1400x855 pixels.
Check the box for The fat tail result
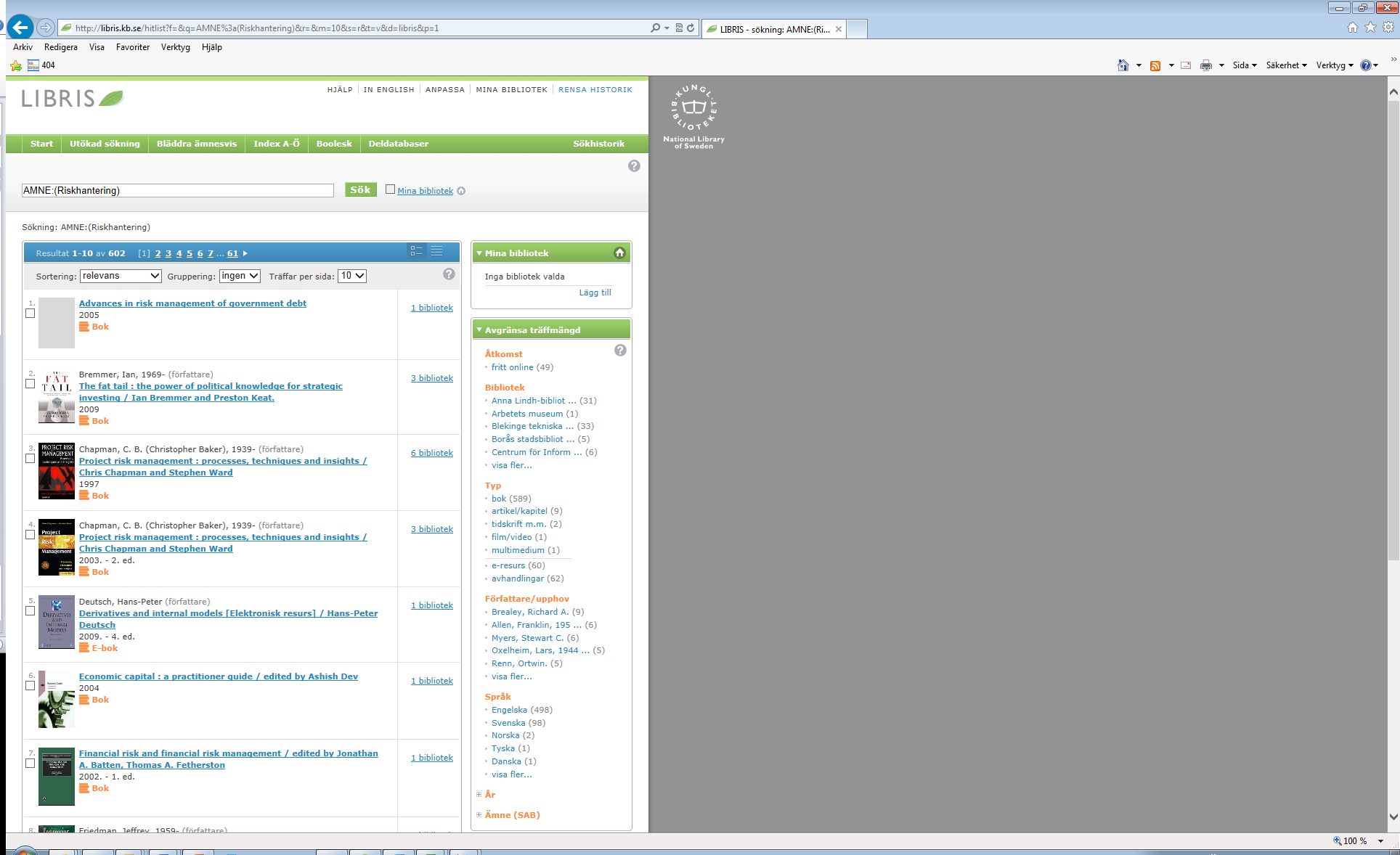pyautogui.click(x=30, y=384)
